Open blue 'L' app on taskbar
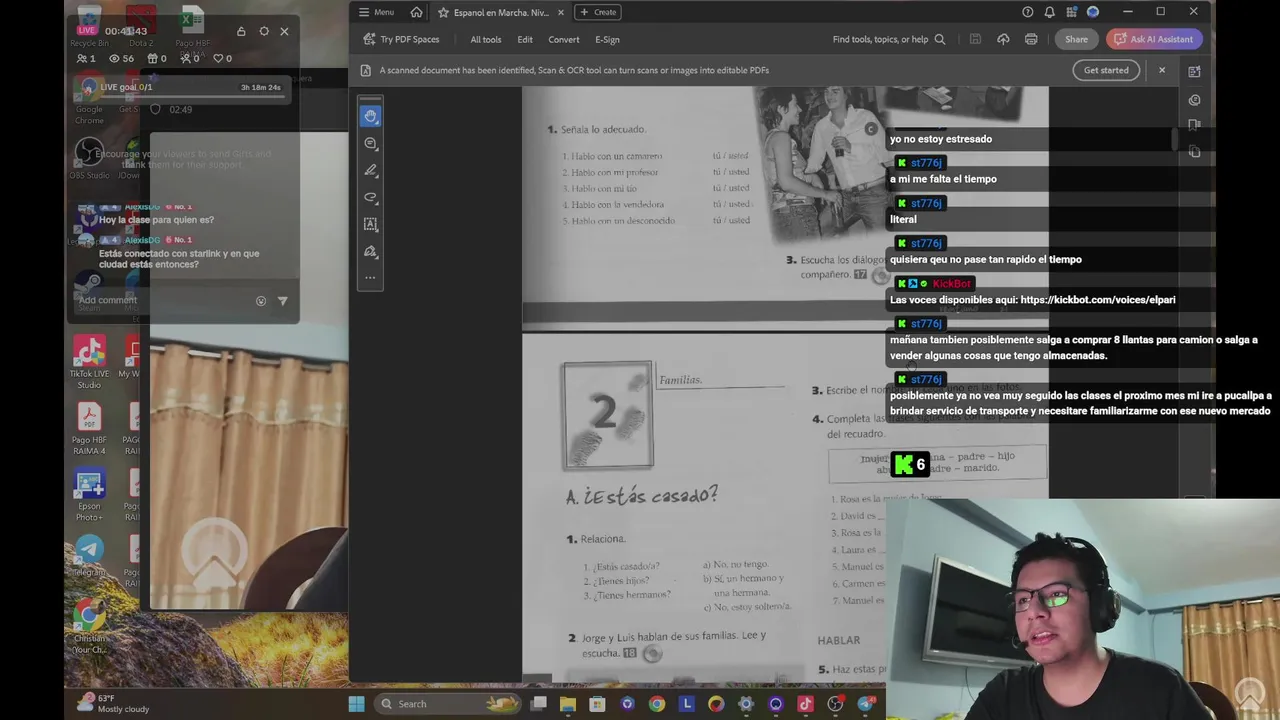 click(686, 704)
